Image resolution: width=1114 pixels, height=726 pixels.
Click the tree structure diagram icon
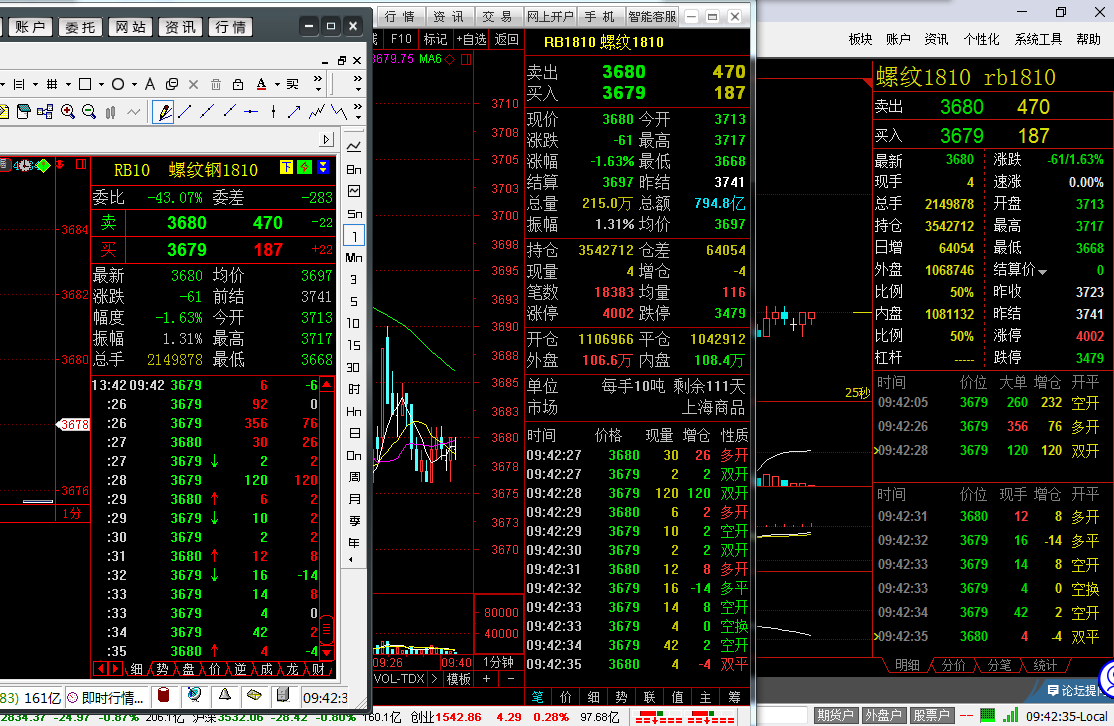pyautogui.click(x=45, y=112)
